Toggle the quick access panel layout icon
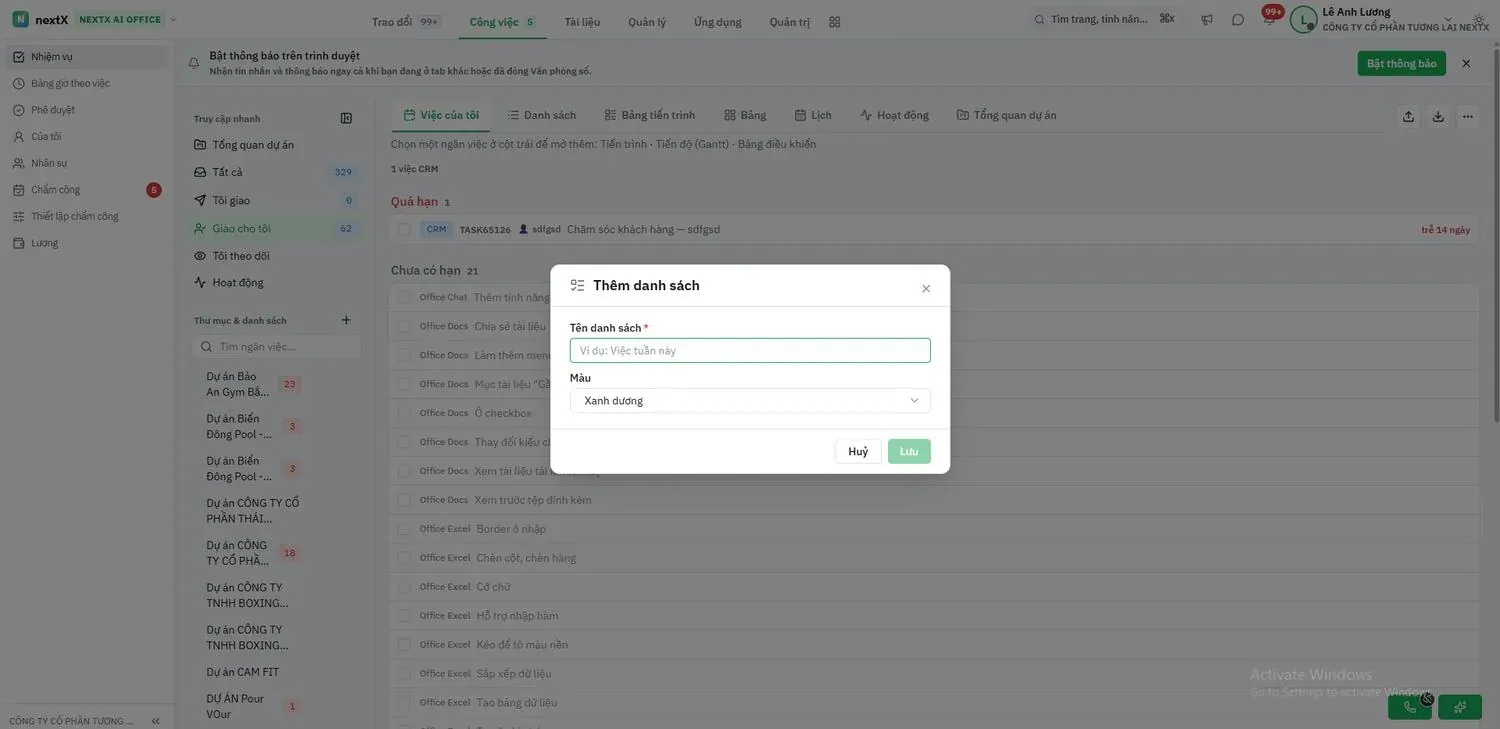Image resolution: width=1500 pixels, height=729 pixels. [346, 118]
